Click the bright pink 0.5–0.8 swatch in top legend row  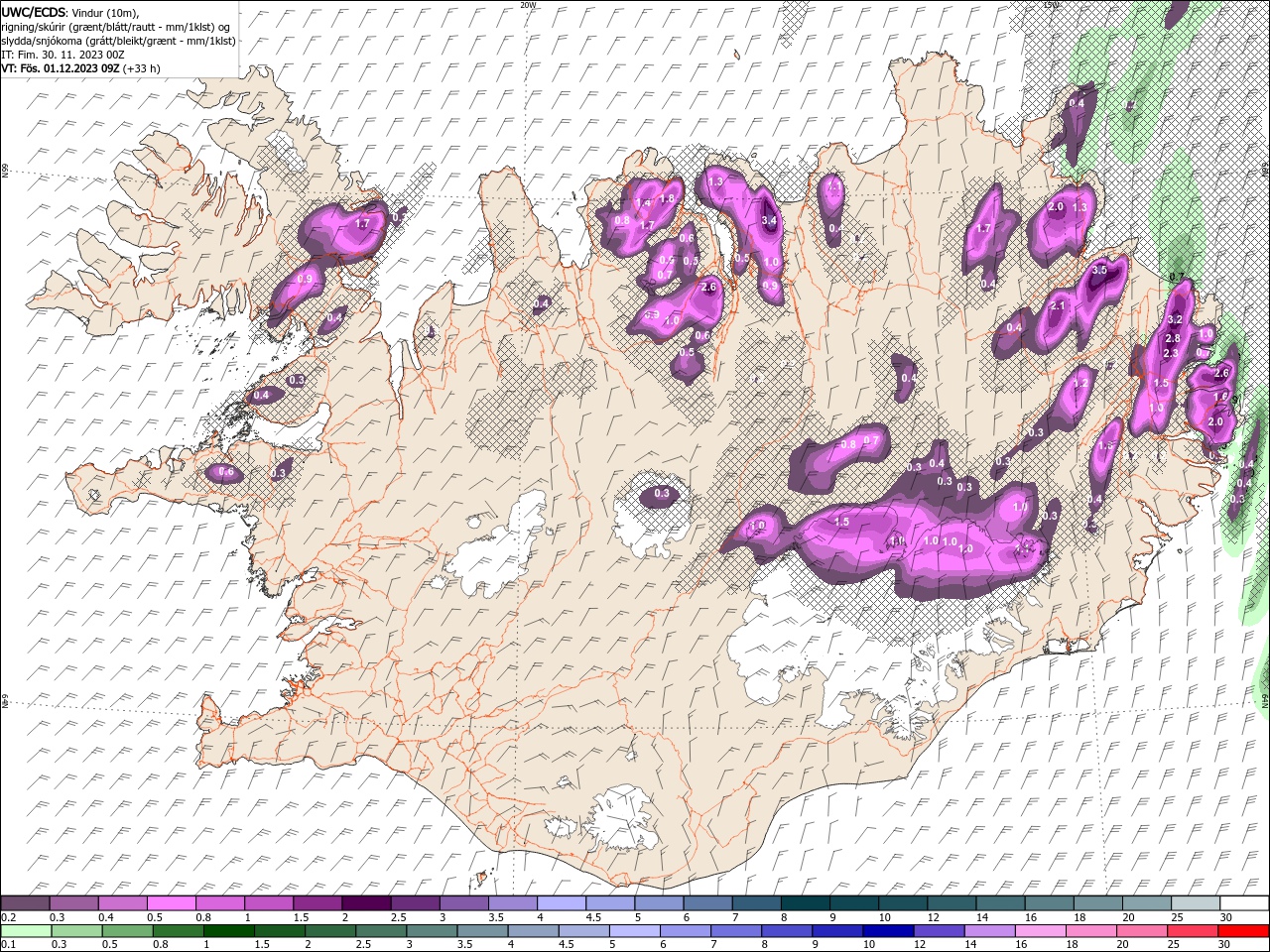click(x=171, y=903)
